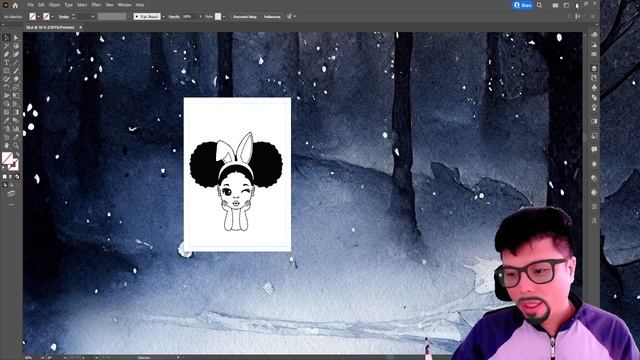Select the Gradient tool
This screenshot has height=360, width=640.
(x=16, y=112)
